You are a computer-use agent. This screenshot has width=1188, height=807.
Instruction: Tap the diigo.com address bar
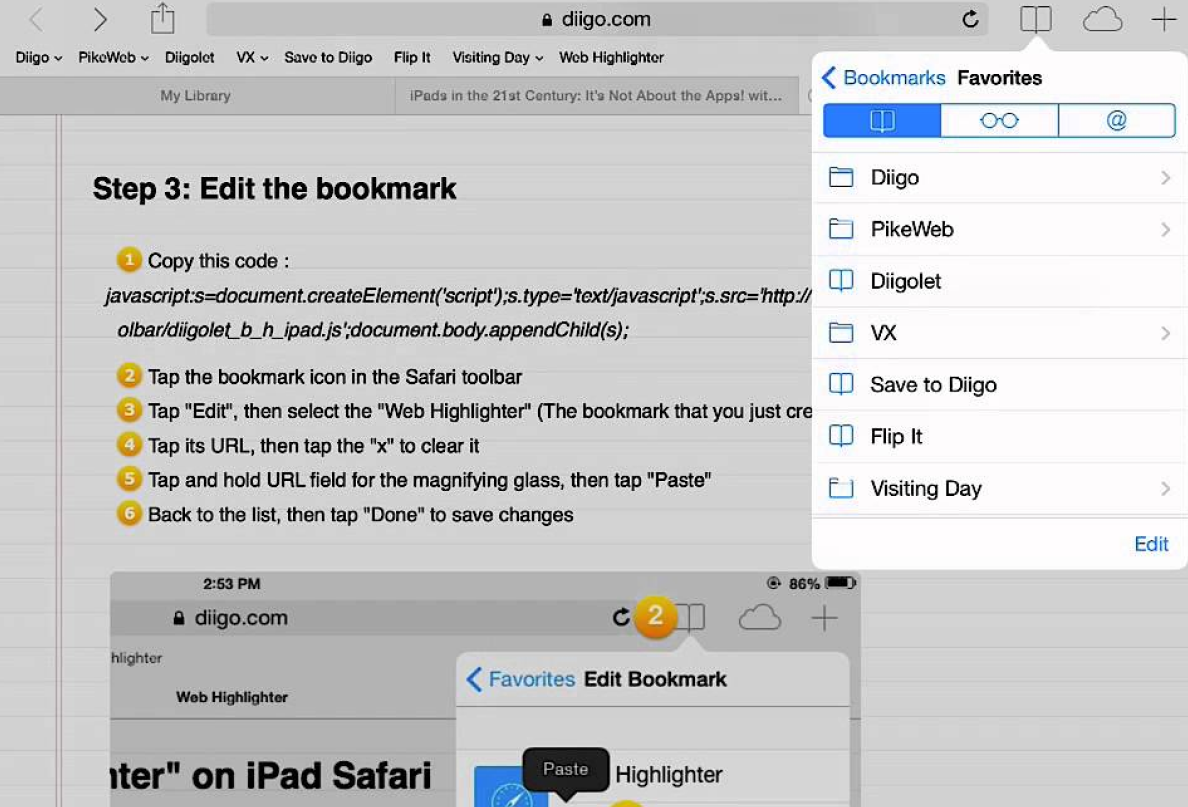click(595, 19)
